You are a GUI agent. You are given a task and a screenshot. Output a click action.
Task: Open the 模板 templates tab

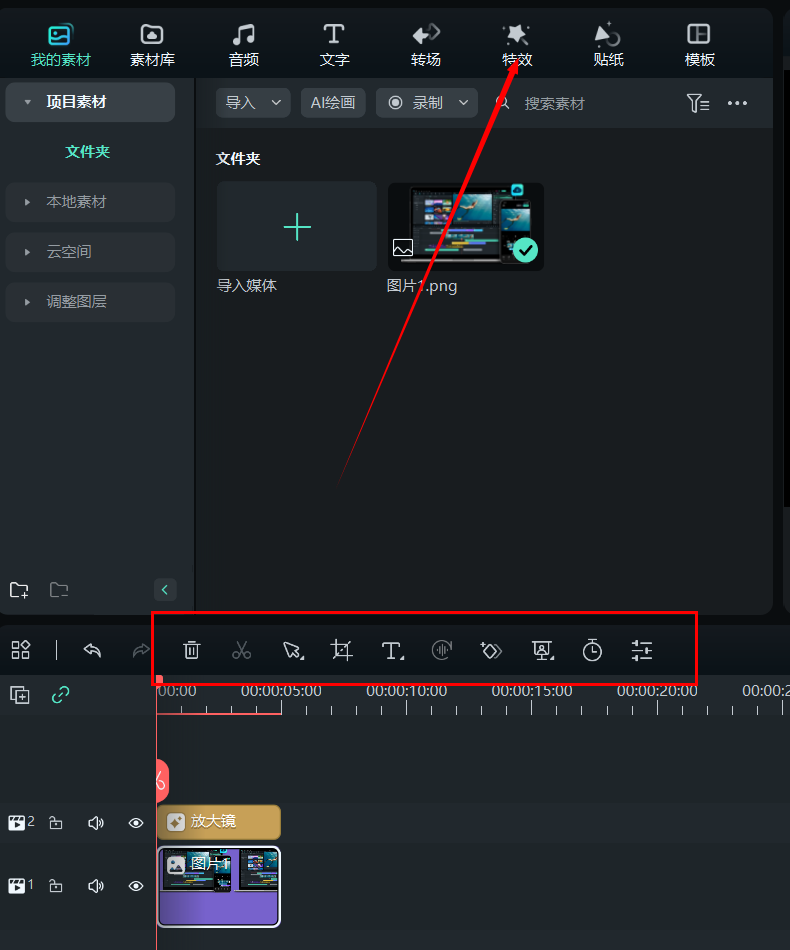(699, 45)
